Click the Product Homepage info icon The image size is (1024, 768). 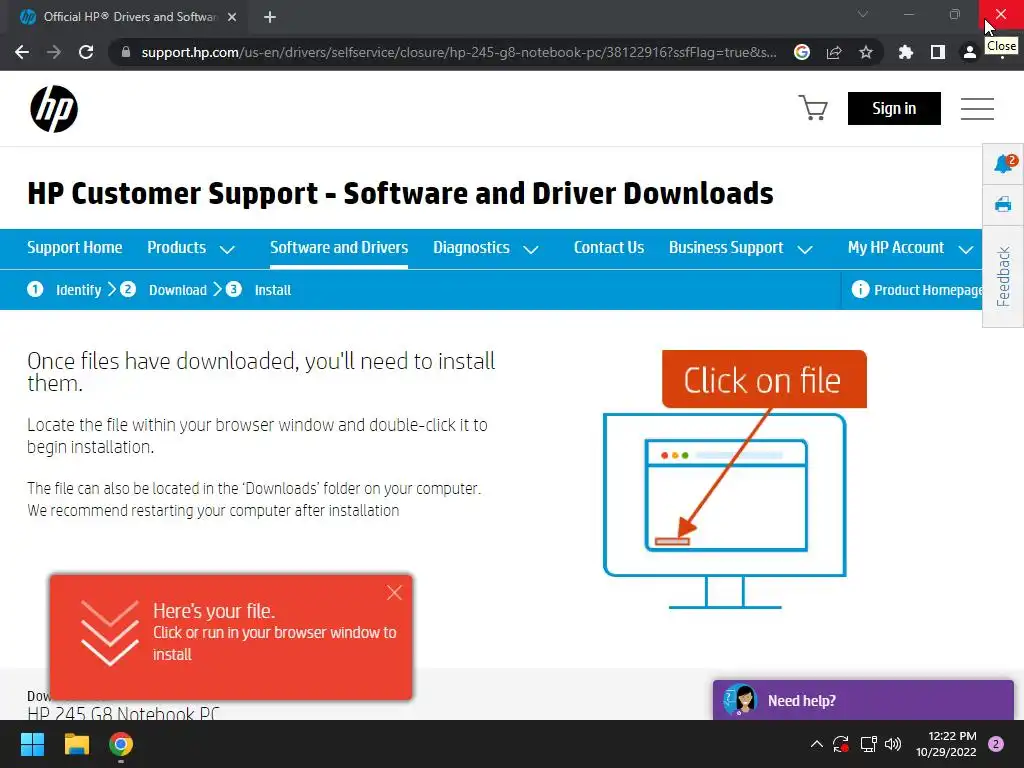(x=860, y=289)
